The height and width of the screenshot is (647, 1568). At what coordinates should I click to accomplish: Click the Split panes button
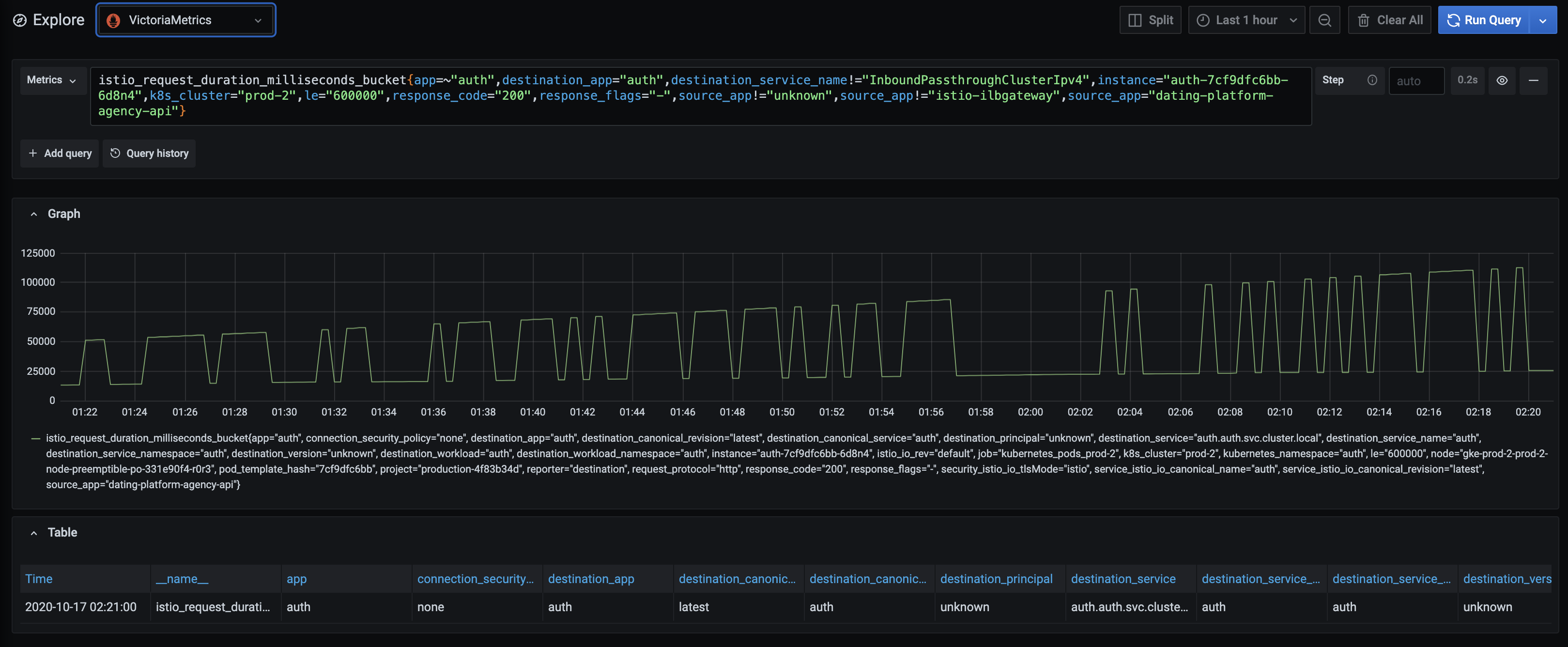pyautogui.click(x=1150, y=20)
